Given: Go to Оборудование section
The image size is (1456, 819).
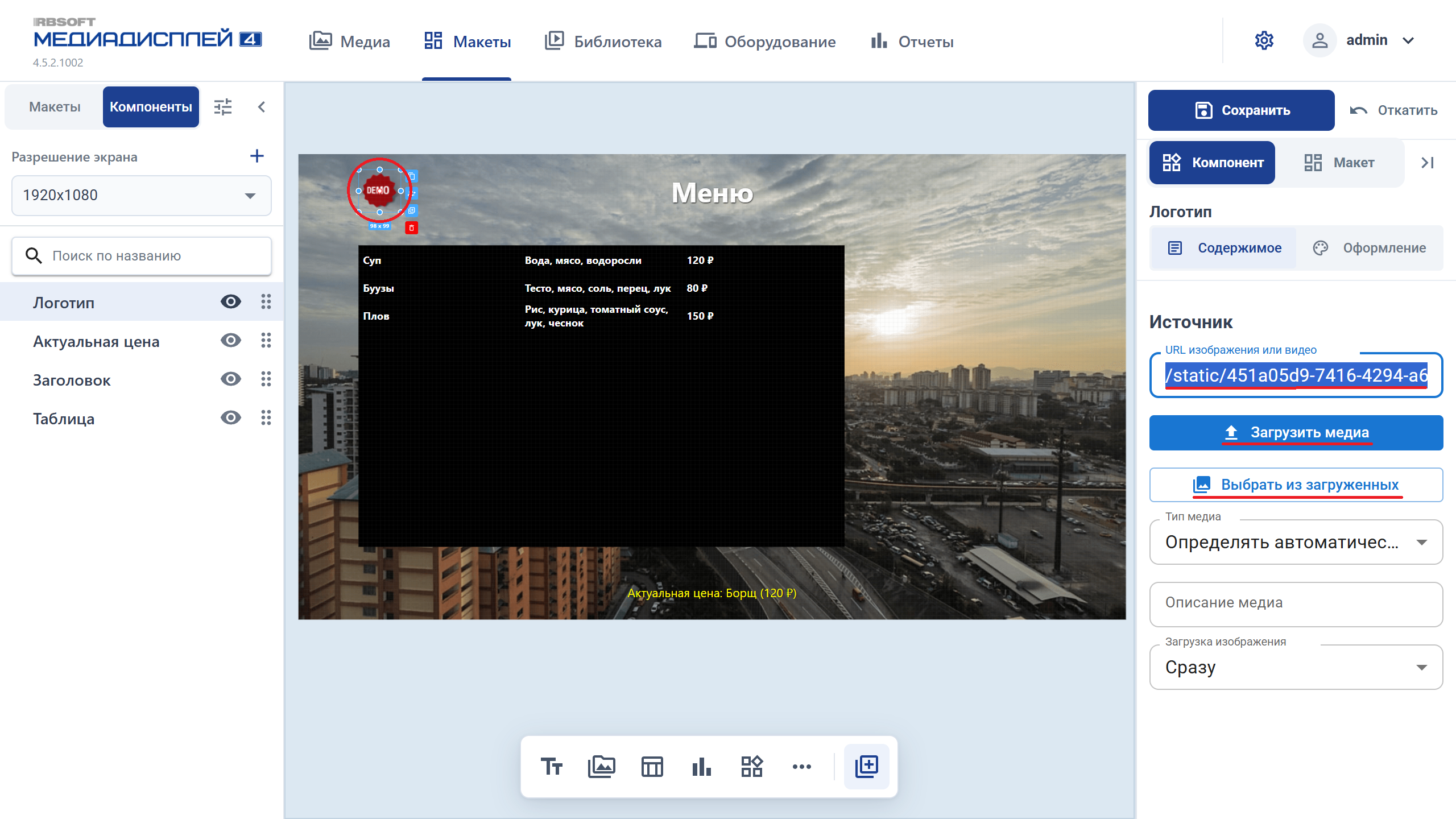Looking at the screenshot, I should click(x=764, y=41).
